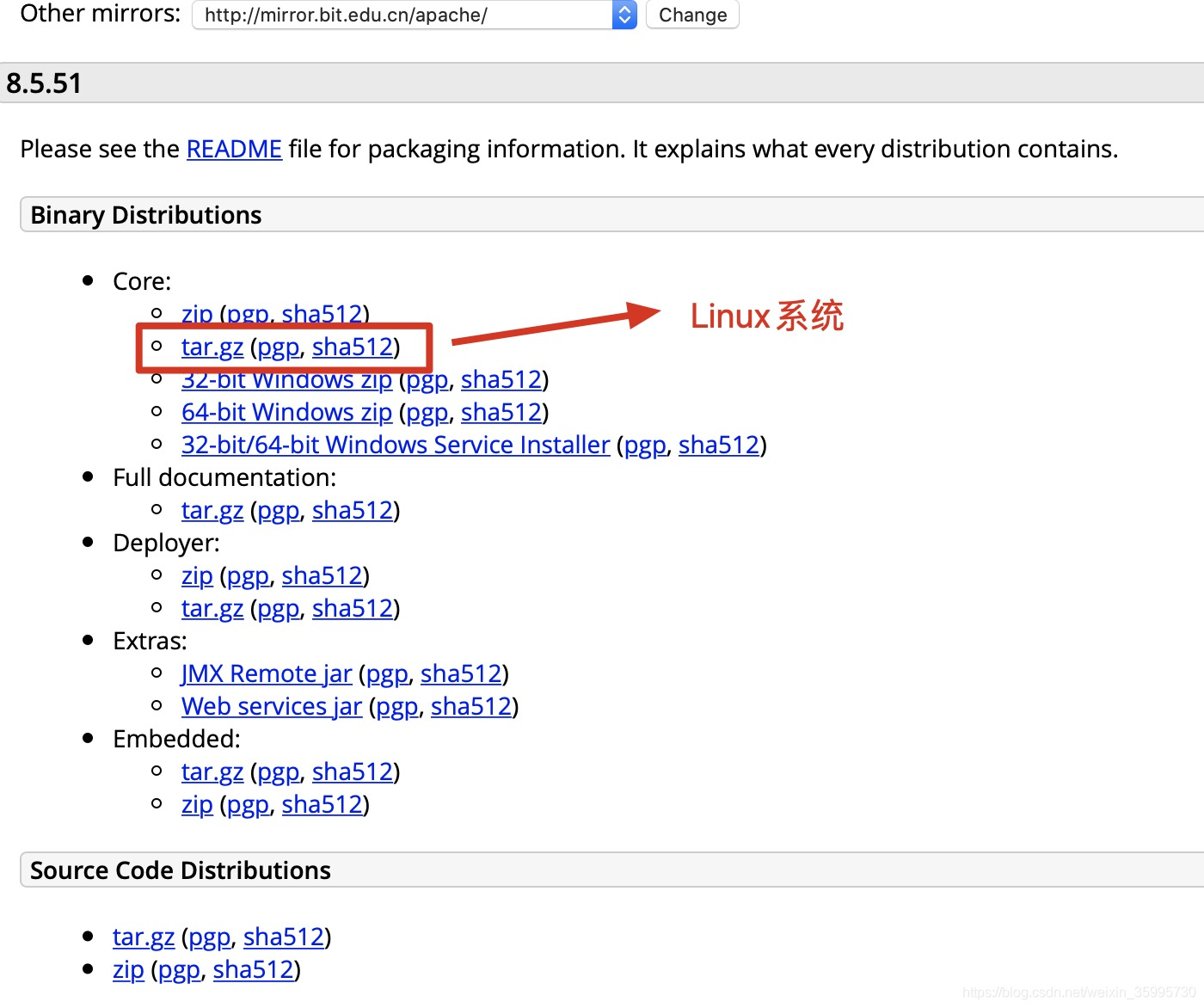Open pgp signature for Core tar.gz
Viewport: 1204px width, 1008px height.
point(279,347)
